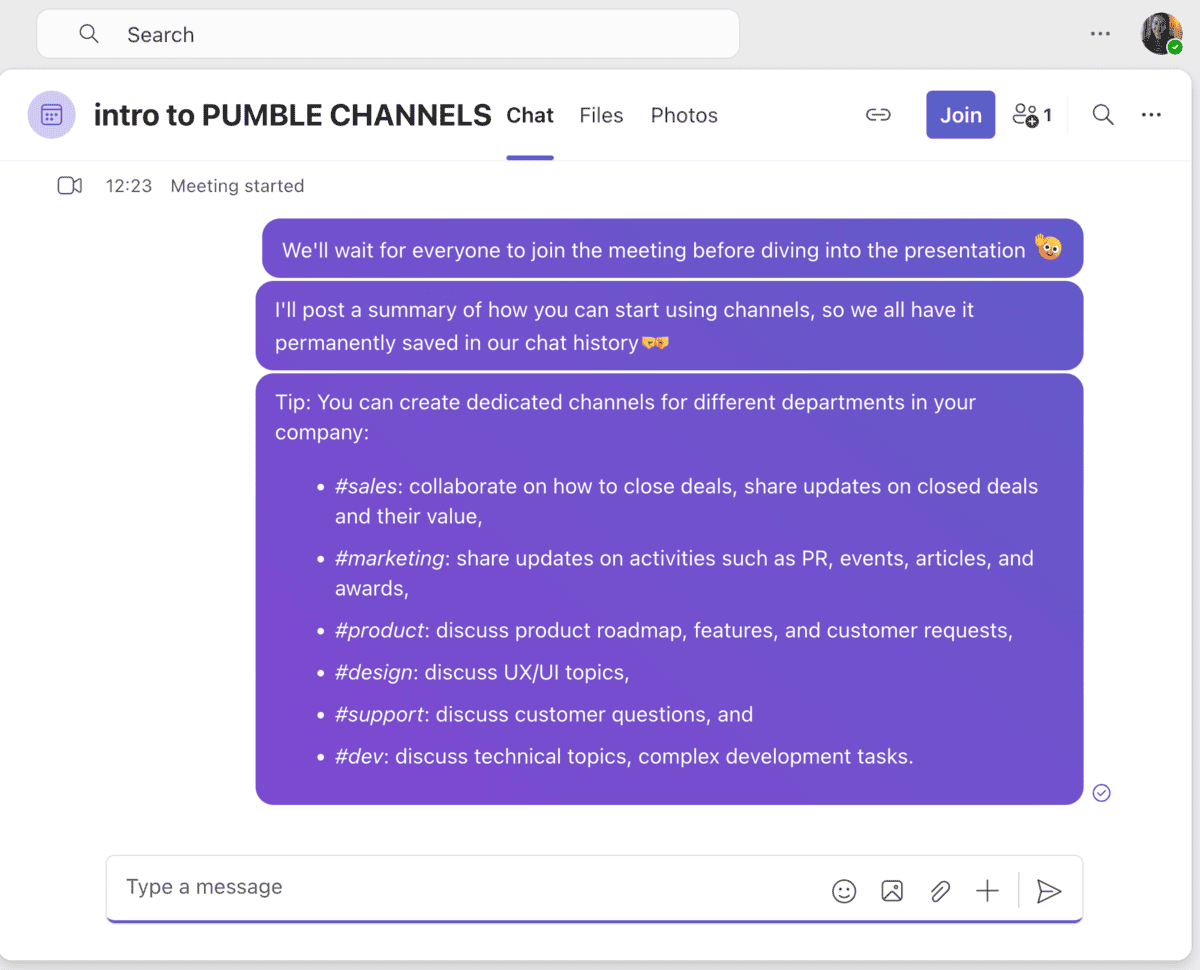Click the #support bullet line
This screenshot has height=970, width=1200.
[544, 715]
